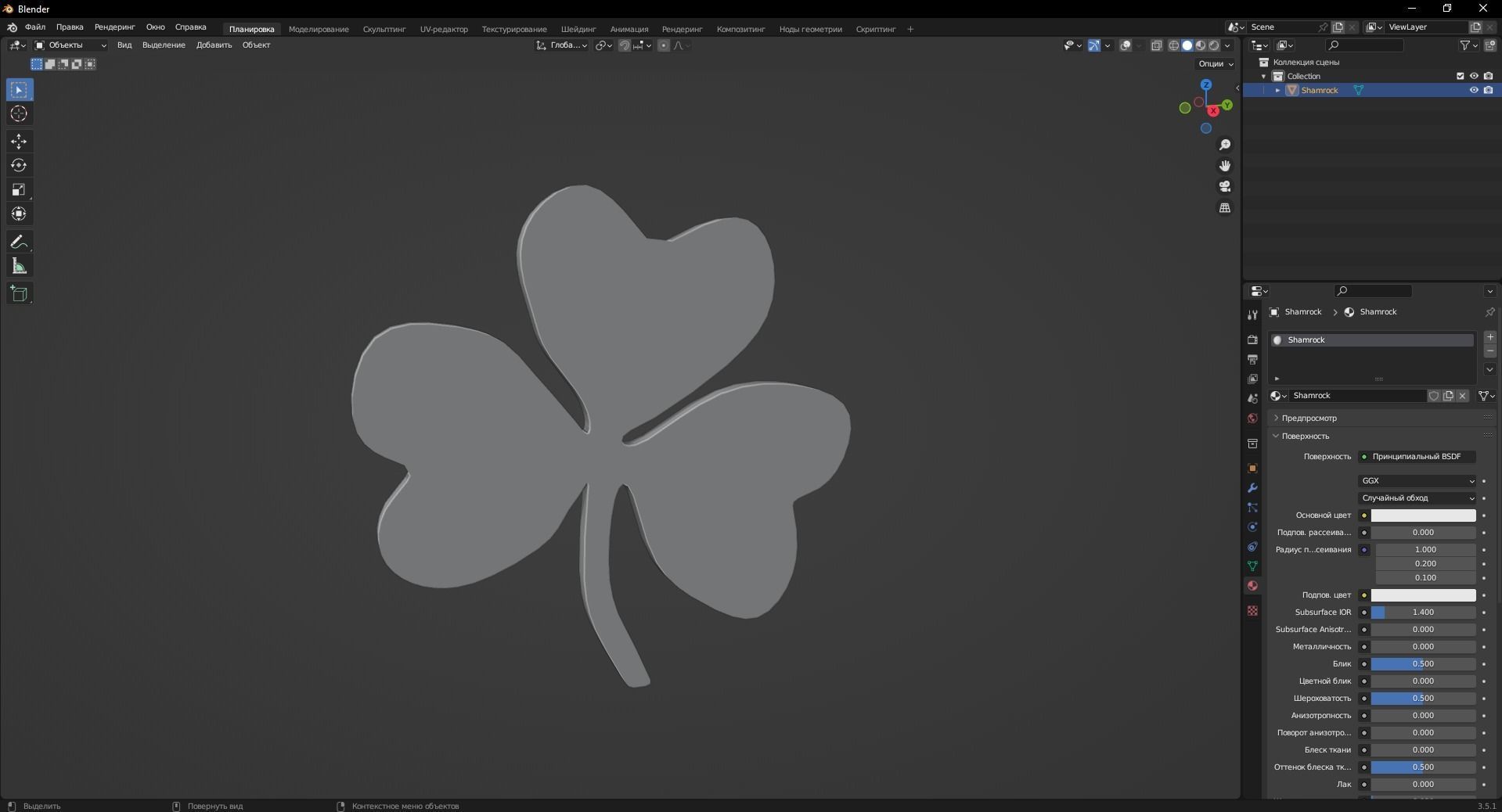Open the Texture properties tab
This screenshot has height=812, width=1502.
[x=1252, y=610]
